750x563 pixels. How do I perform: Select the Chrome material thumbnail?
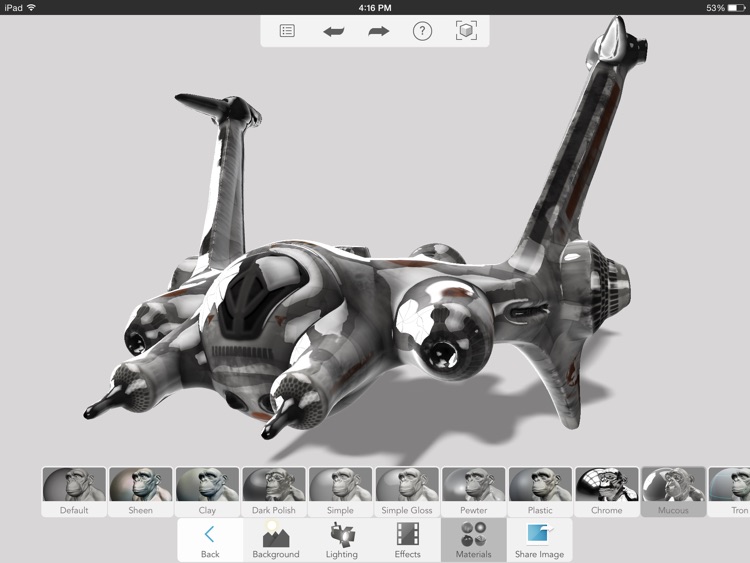point(606,491)
